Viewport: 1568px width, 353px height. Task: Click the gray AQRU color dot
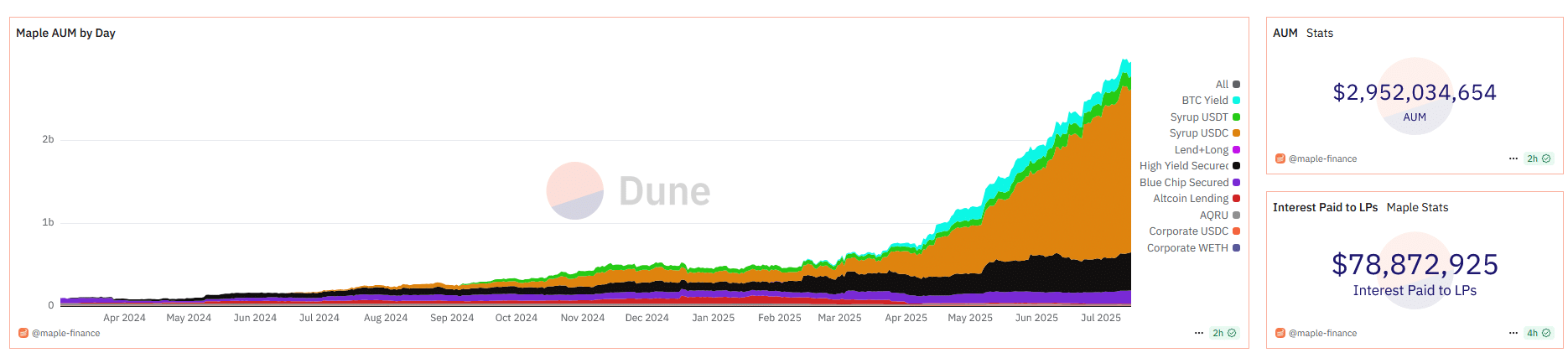tap(1236, 215)
